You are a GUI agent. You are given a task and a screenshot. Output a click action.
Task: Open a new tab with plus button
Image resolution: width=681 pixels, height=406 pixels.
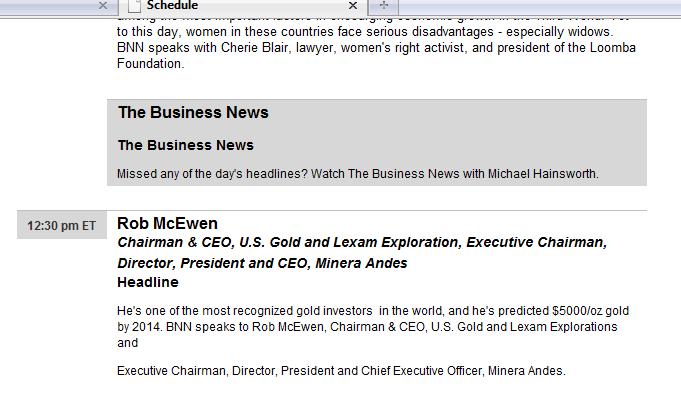[383, 6]
